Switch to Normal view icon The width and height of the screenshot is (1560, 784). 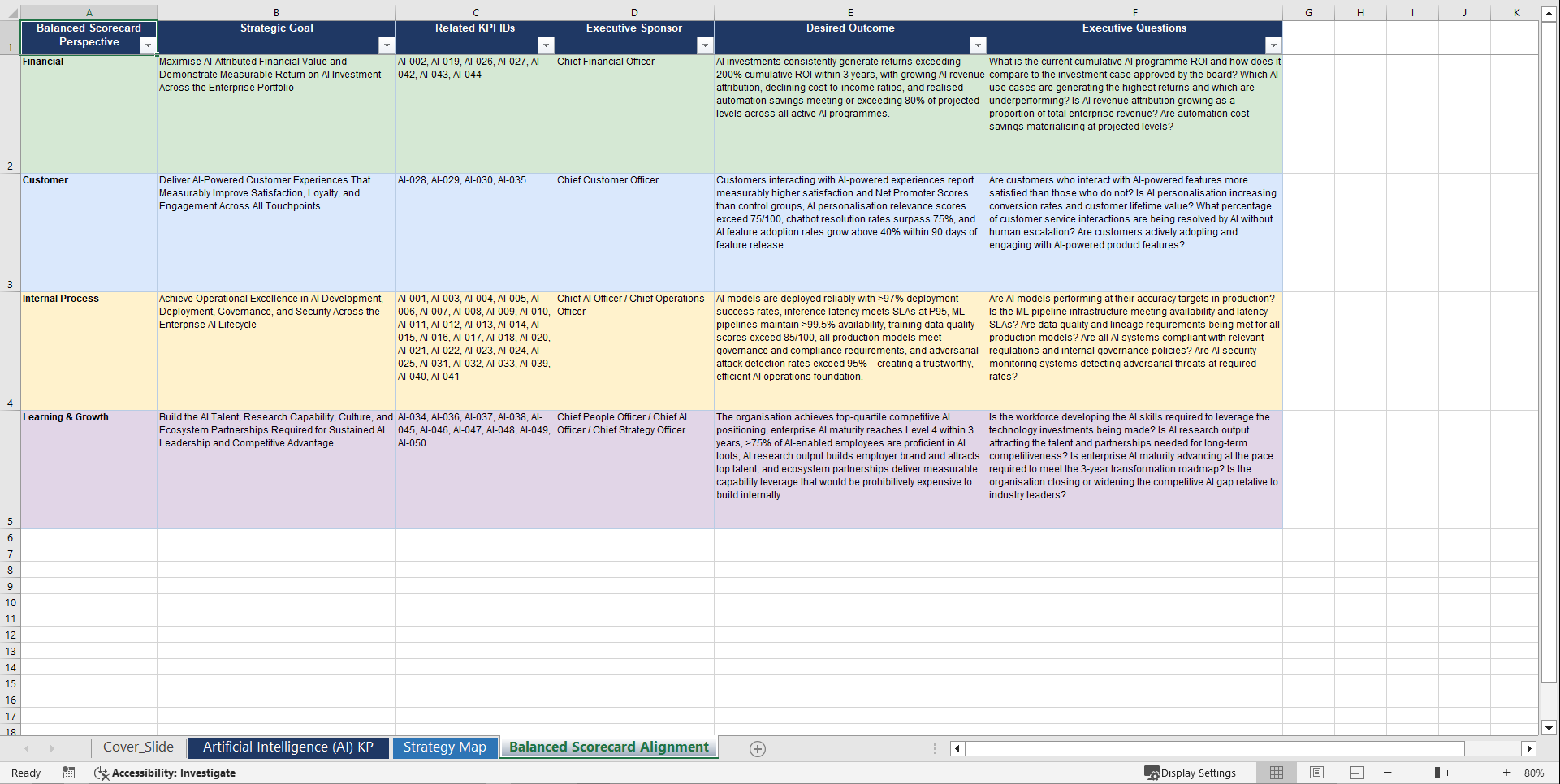tap(1277, 773)
